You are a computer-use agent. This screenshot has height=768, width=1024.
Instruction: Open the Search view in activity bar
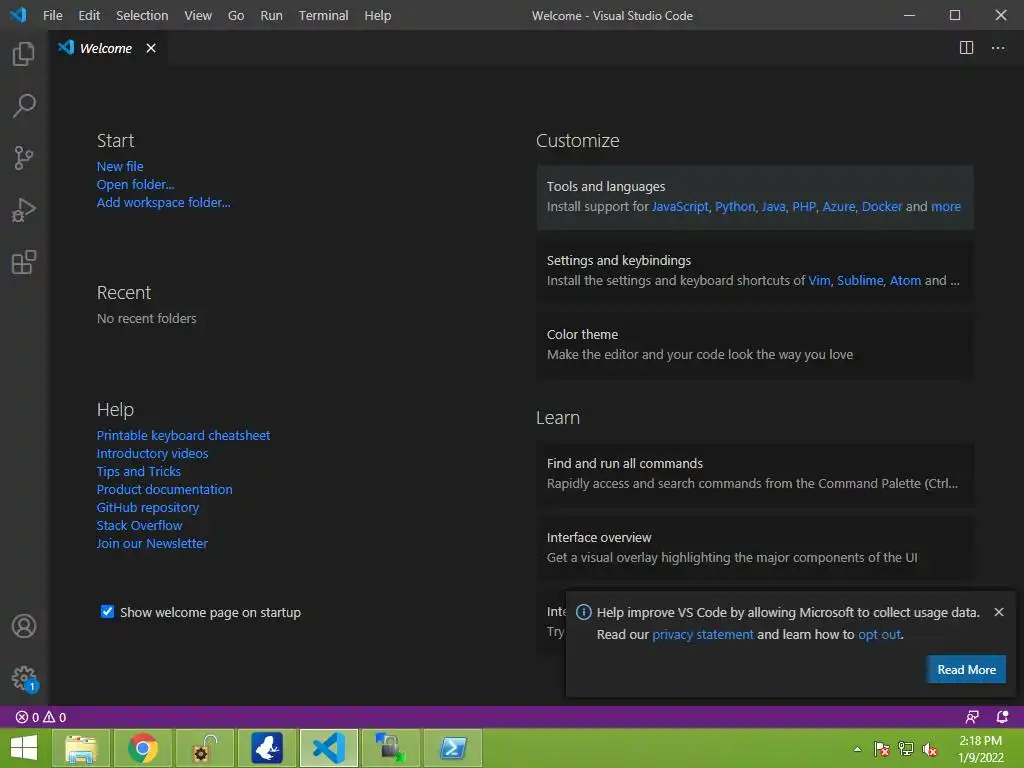pos(24,105)
